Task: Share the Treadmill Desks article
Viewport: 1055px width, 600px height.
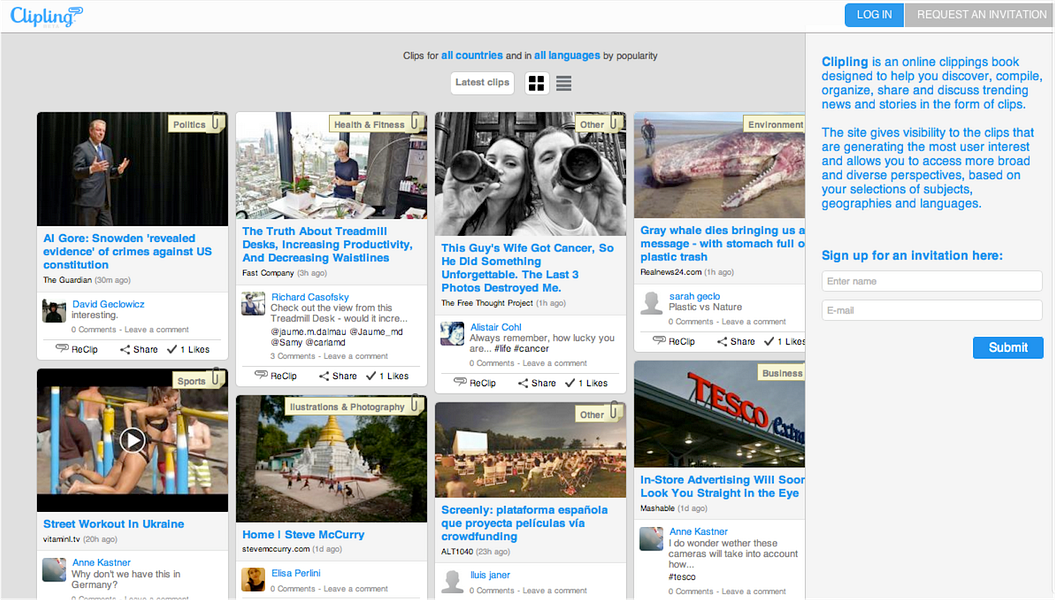Action: point(338,376)
